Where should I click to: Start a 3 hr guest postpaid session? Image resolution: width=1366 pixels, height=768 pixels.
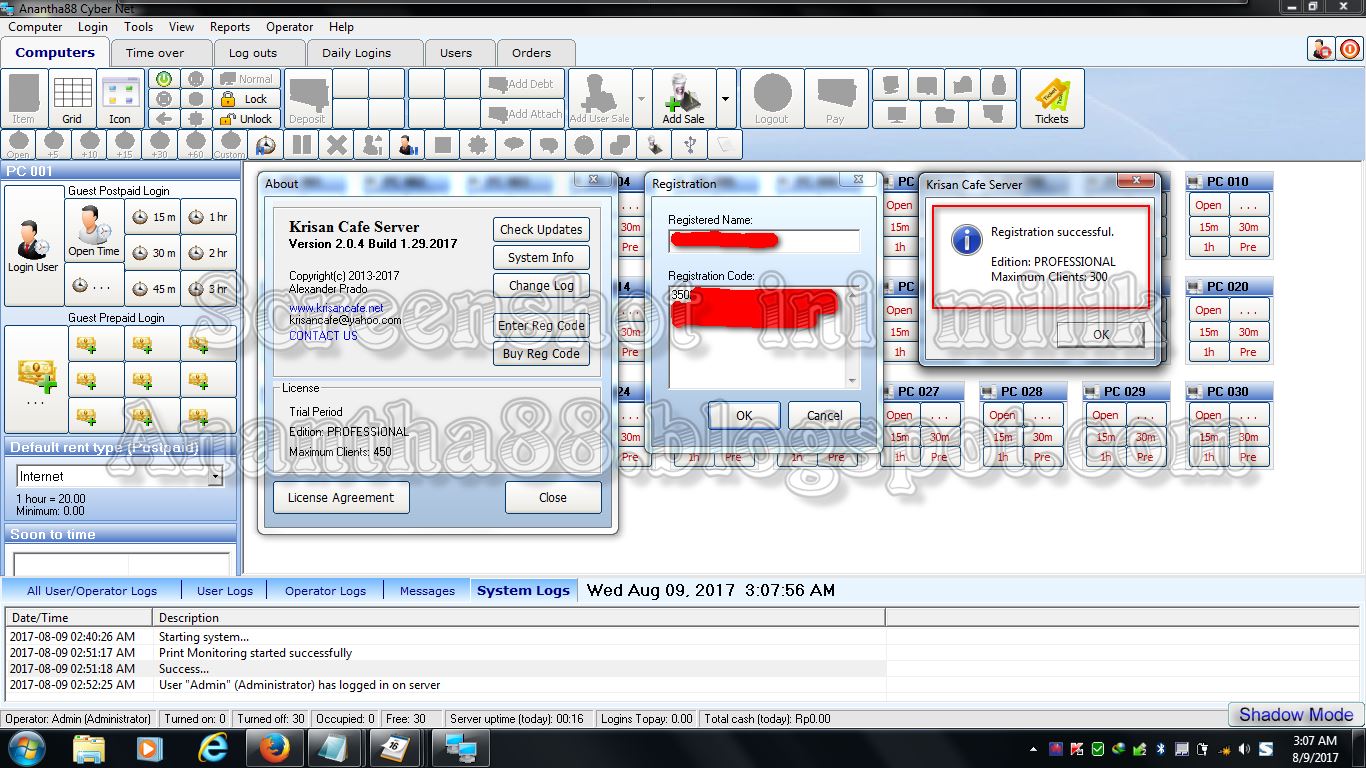point(209,289)
